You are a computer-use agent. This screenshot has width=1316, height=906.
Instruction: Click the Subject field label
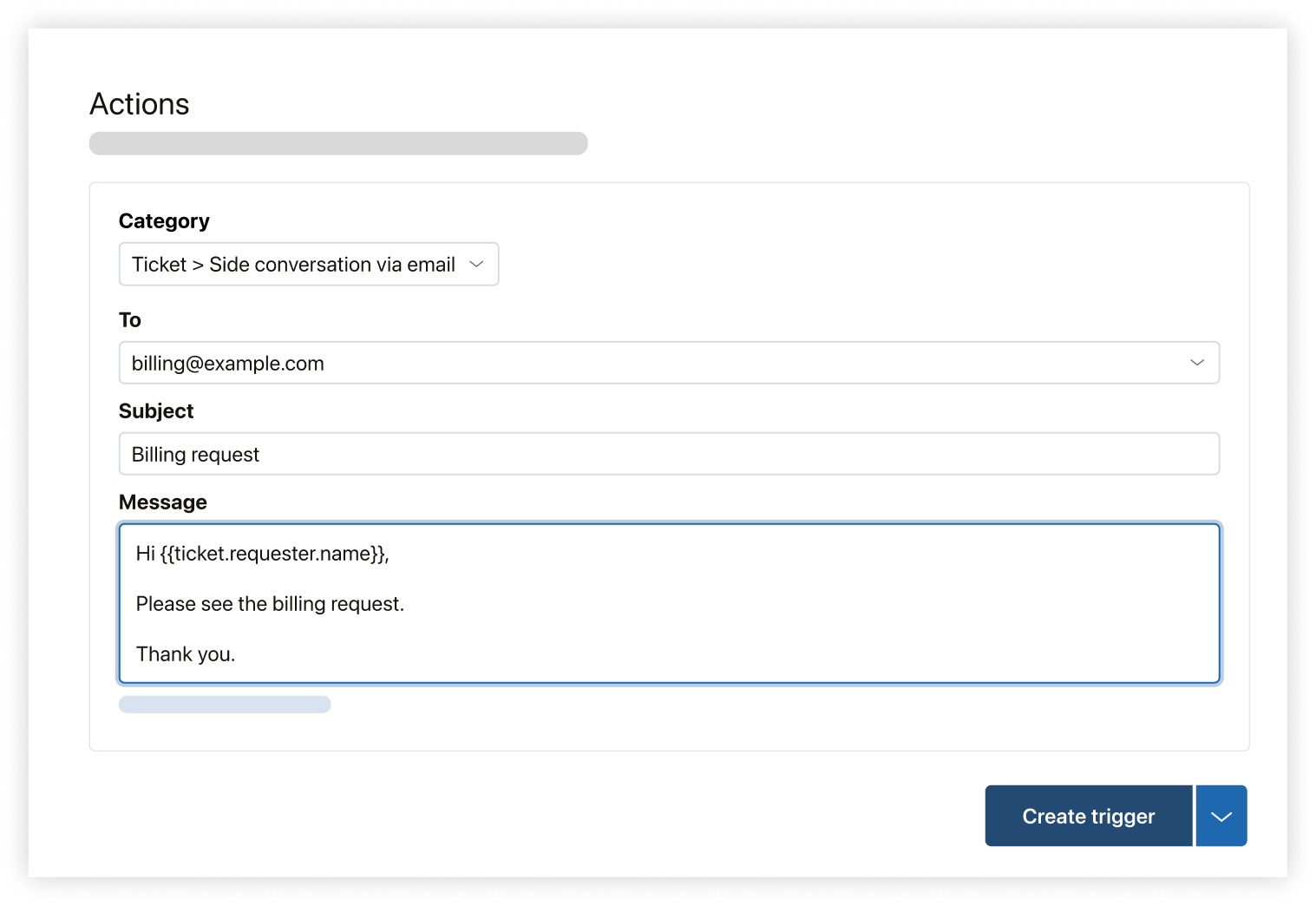coord(156,411)
